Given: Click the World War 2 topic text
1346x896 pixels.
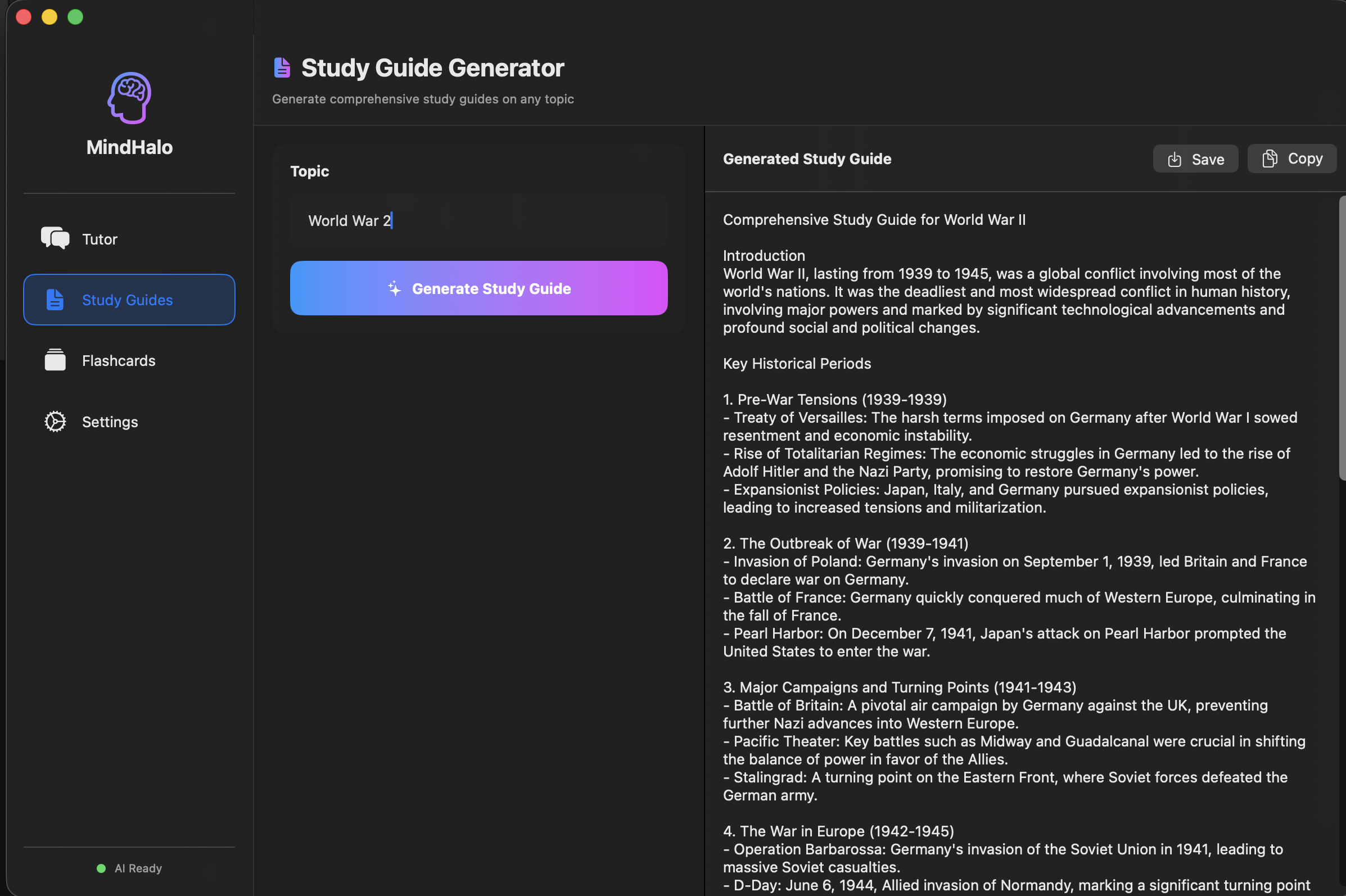Looking at the screenshot, I should 349,220.
